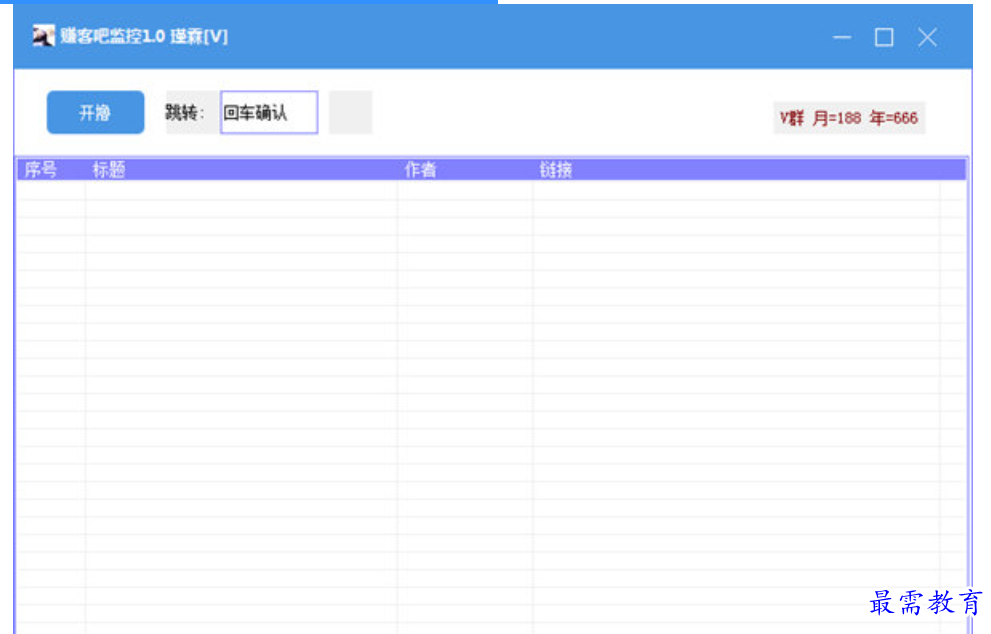Sort by the 序号 column header
The width and height of the screenshot is (991, 634).
click(51, 169)
